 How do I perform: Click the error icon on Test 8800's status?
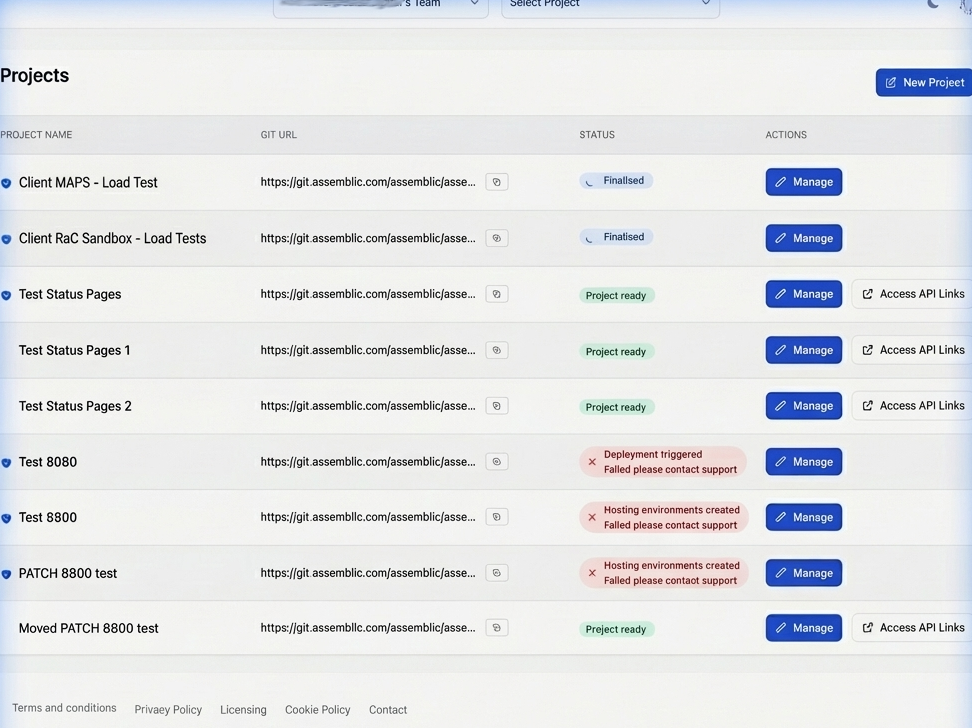(x=590, y=517)
